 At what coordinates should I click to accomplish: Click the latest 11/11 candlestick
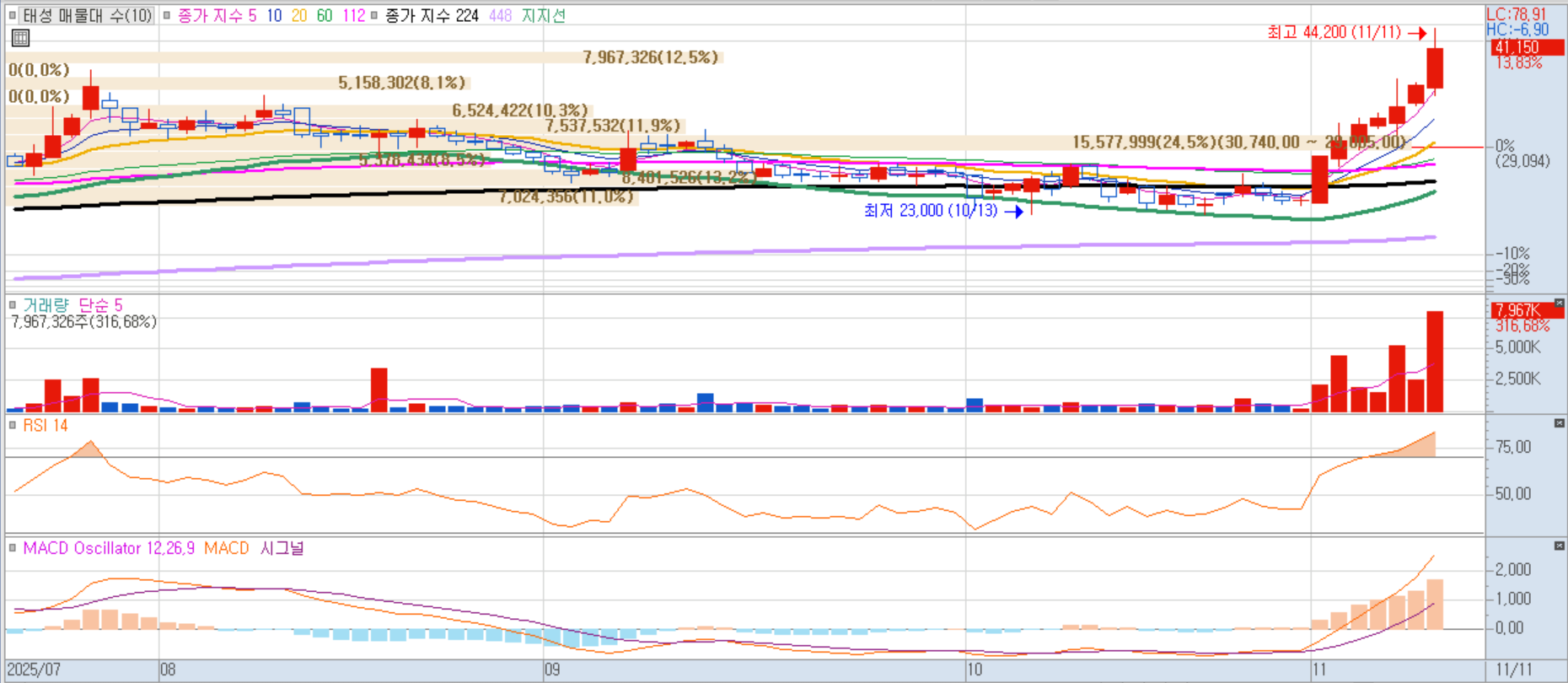point(1435,67)
